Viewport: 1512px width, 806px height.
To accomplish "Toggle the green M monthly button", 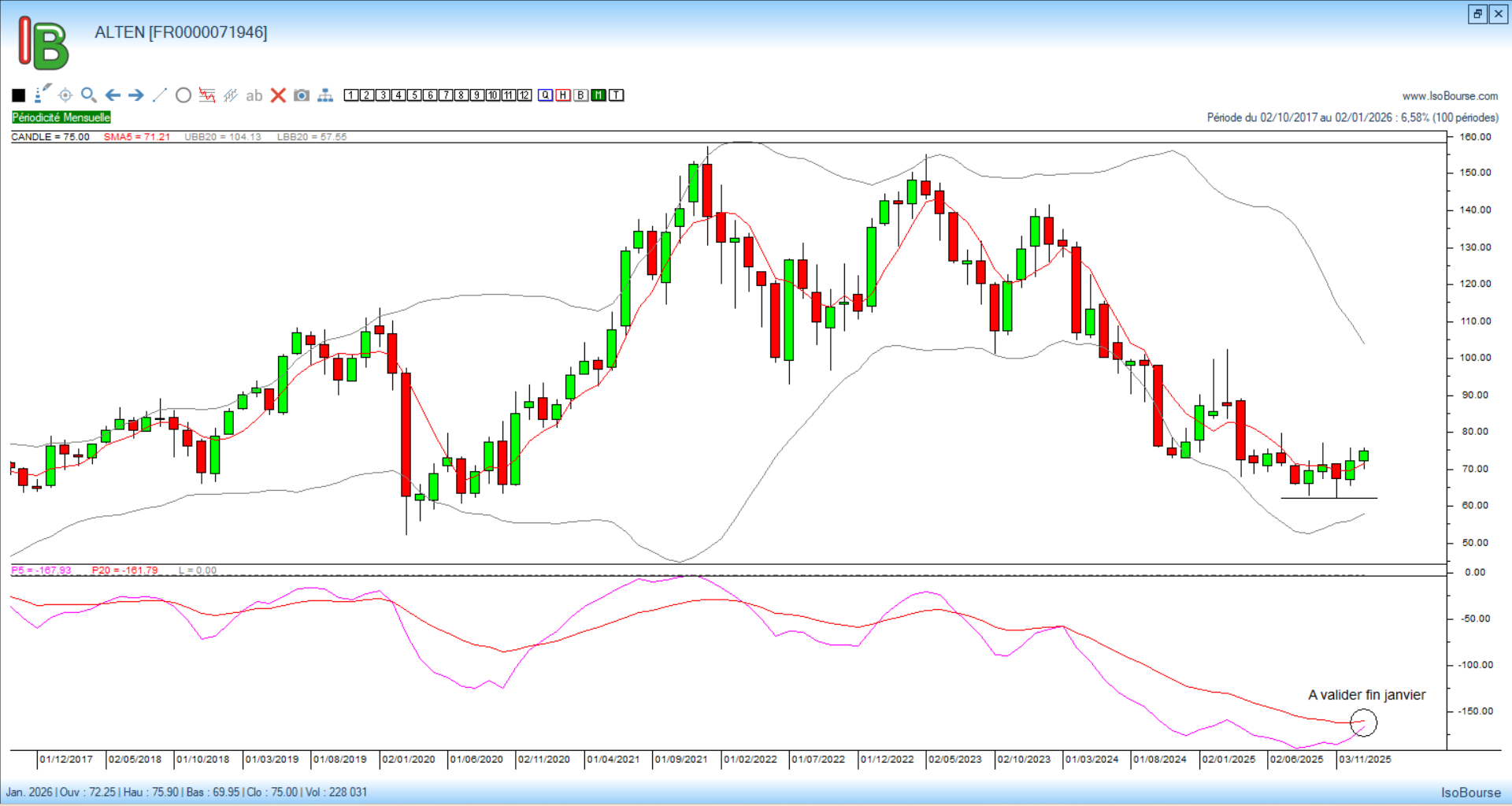I will [x=598, y=95].
